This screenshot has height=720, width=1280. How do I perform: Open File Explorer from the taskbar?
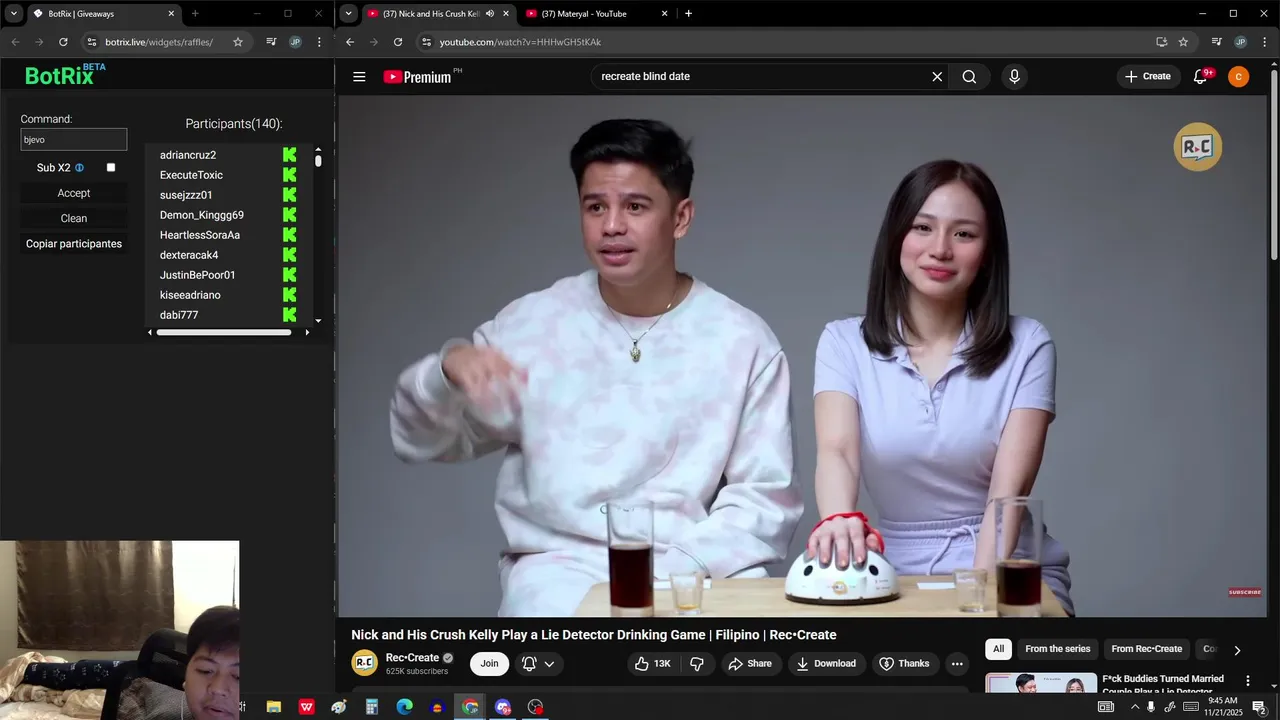(x=273, y=707)
